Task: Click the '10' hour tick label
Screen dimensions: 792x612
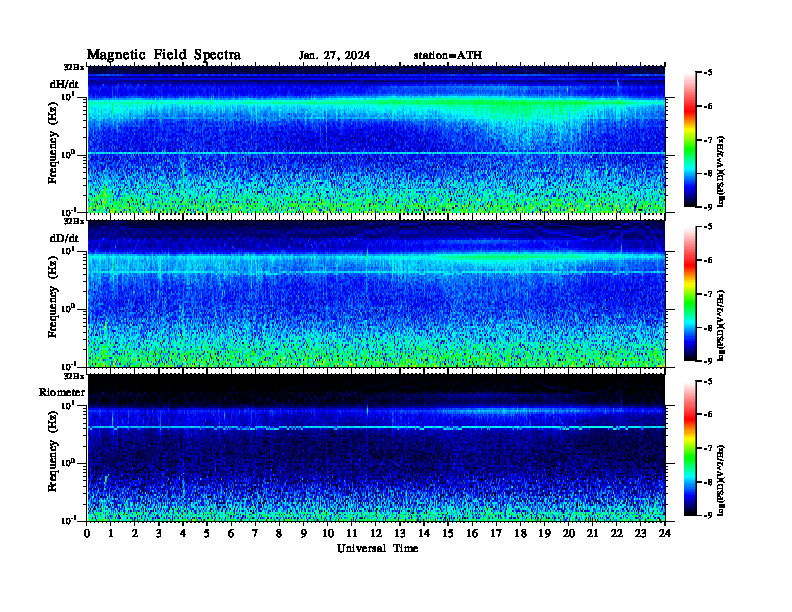Action: pyautogui.click(x=328, y=534)
